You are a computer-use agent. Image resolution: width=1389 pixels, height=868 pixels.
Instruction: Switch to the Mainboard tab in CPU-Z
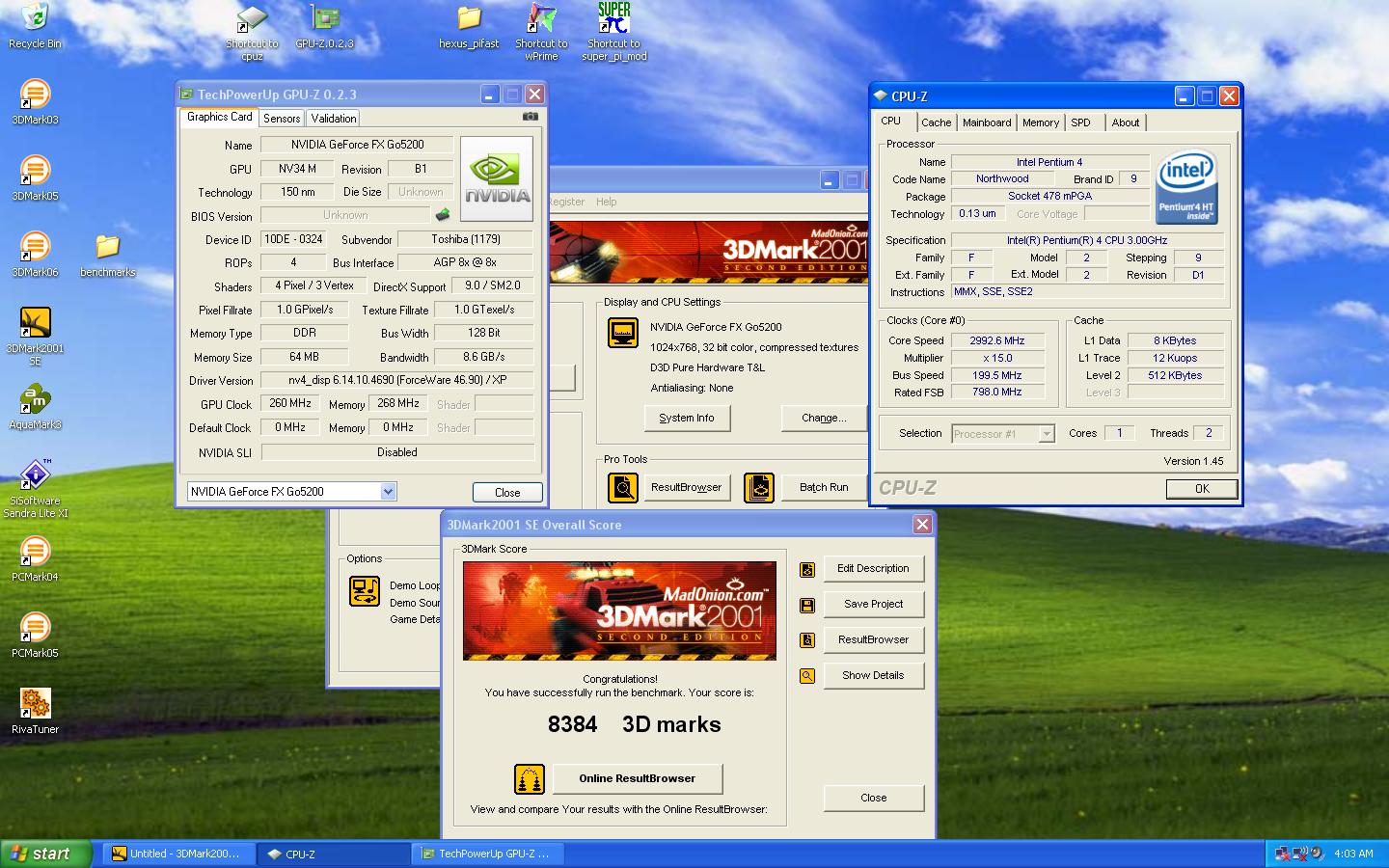(x=987, y=122)
